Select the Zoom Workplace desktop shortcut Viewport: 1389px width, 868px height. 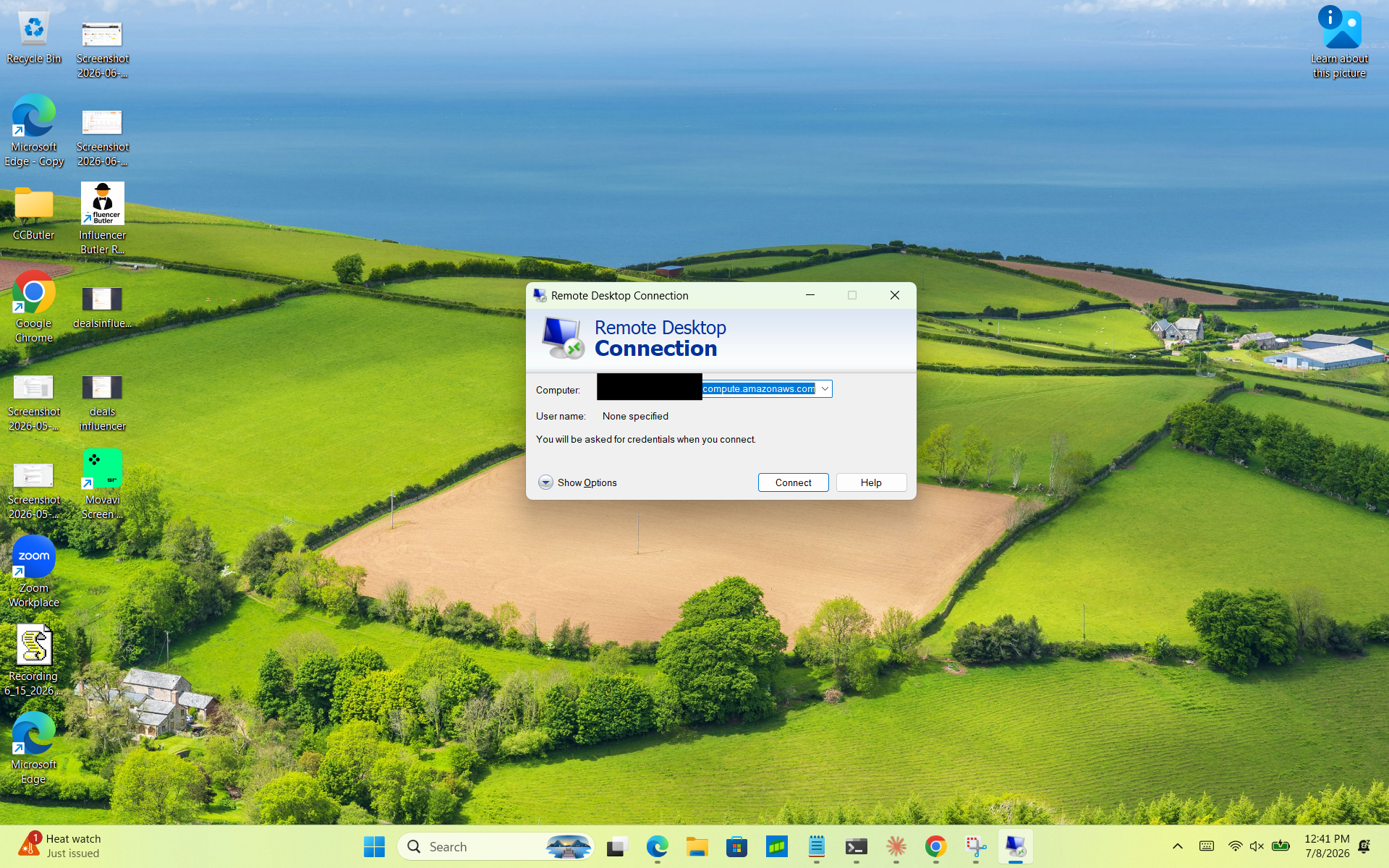33,572
